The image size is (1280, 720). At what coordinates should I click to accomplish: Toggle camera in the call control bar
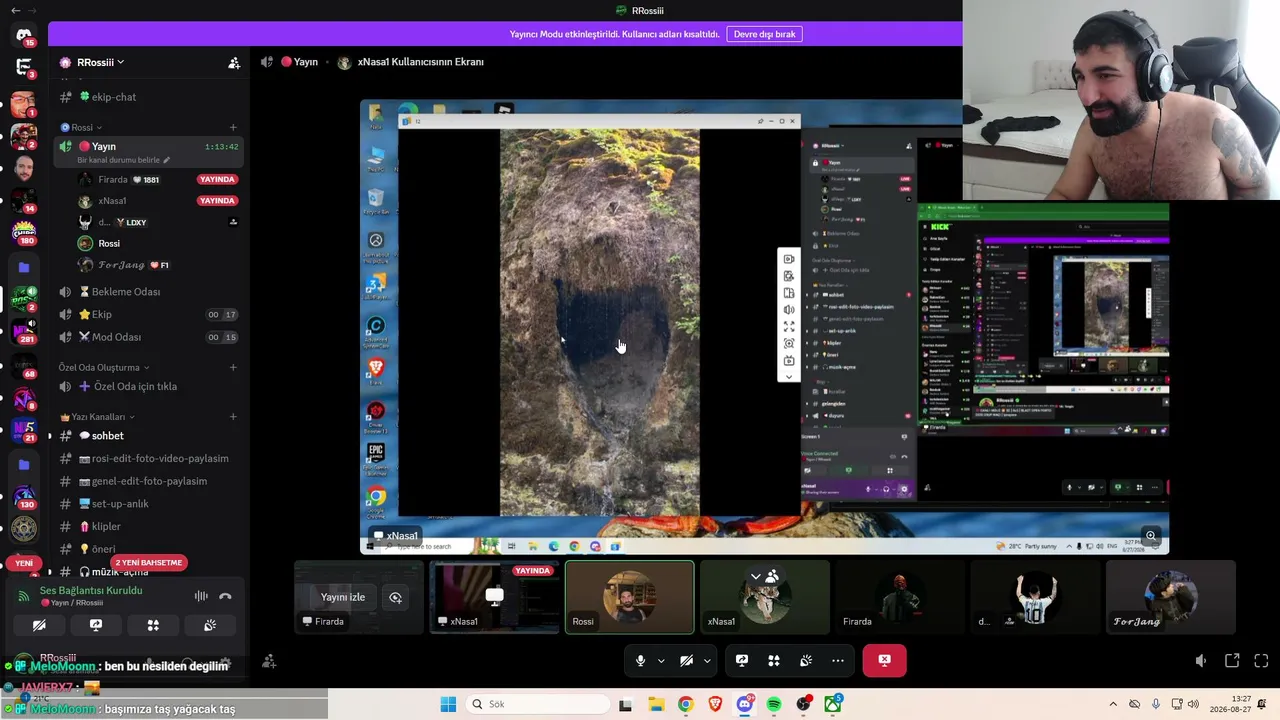coord(686,660)
